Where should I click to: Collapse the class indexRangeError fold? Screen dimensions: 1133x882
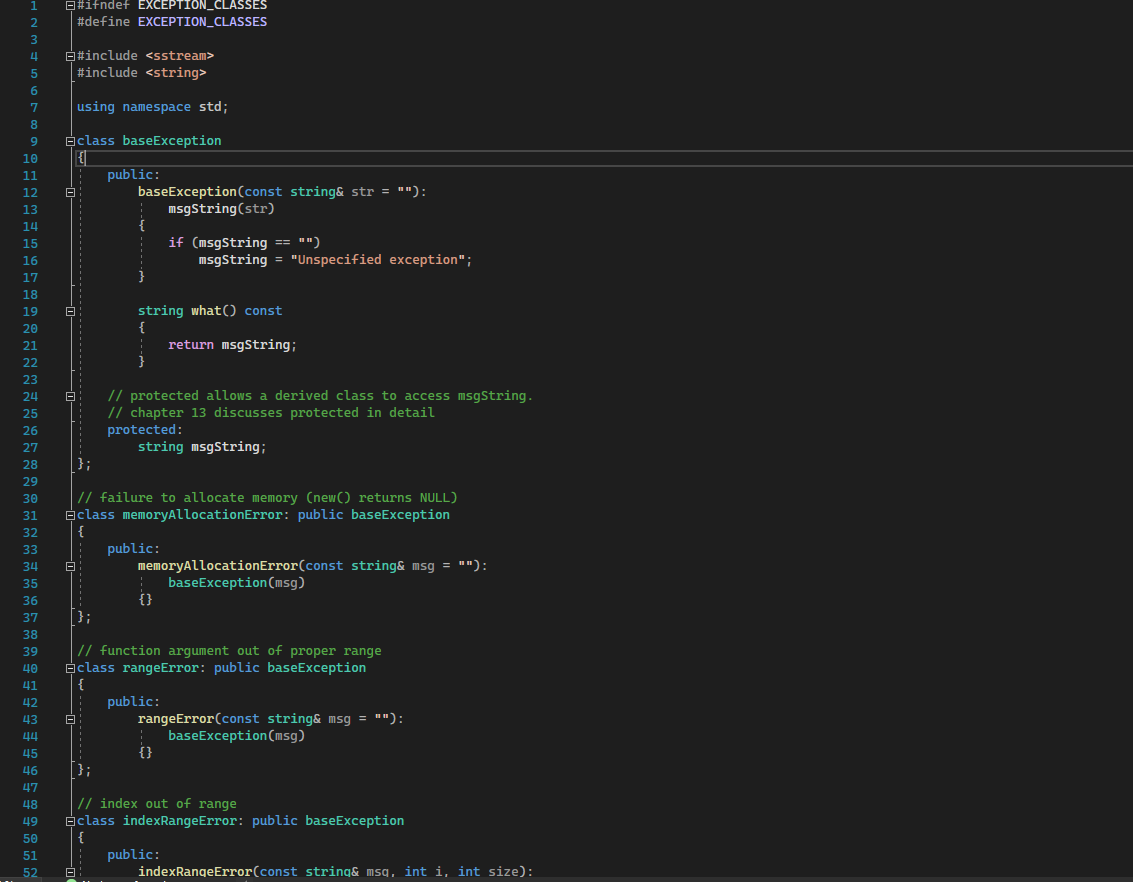(x=70, y=821)
